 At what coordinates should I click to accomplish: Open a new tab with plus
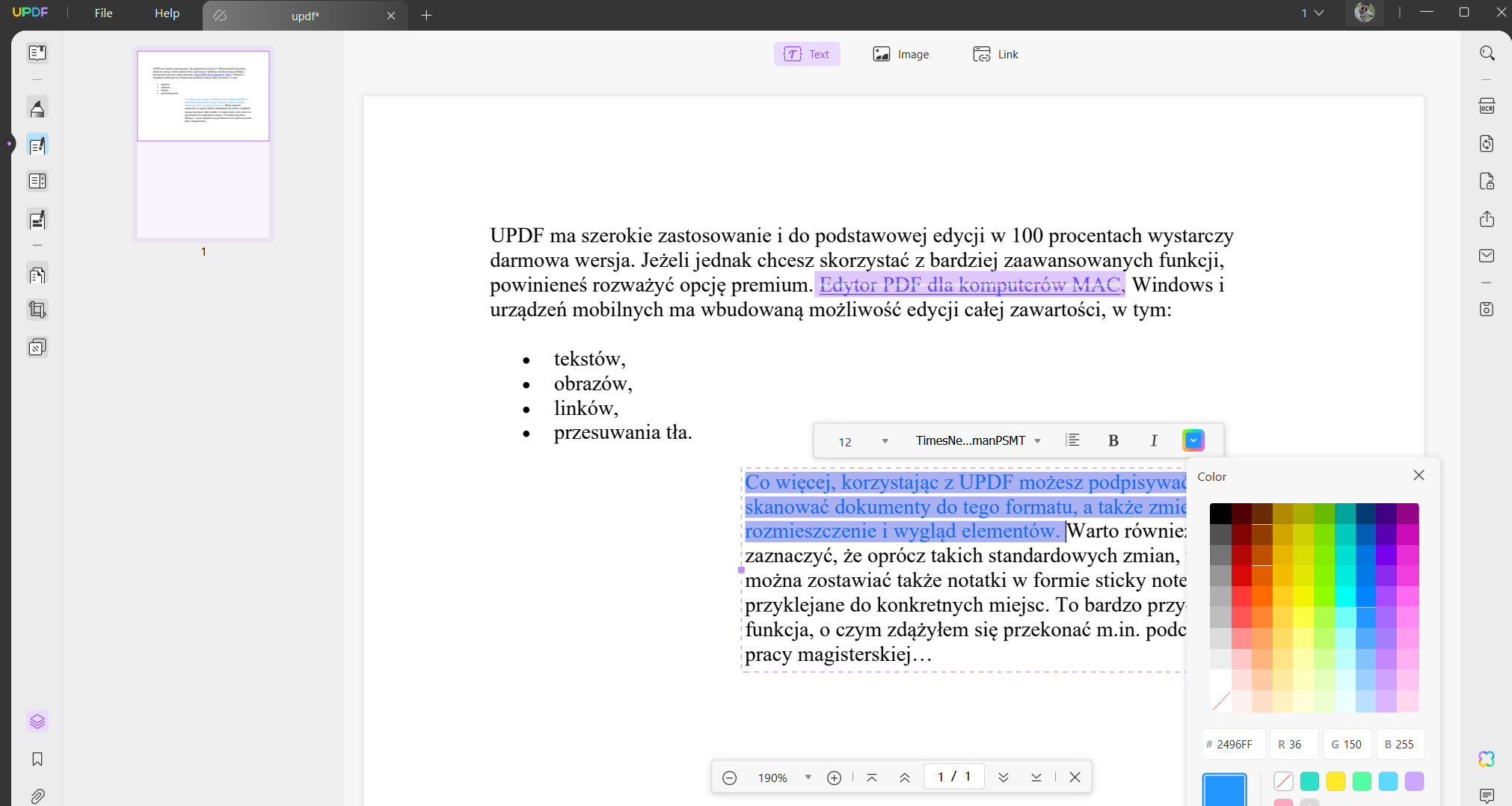pos(426,15)
